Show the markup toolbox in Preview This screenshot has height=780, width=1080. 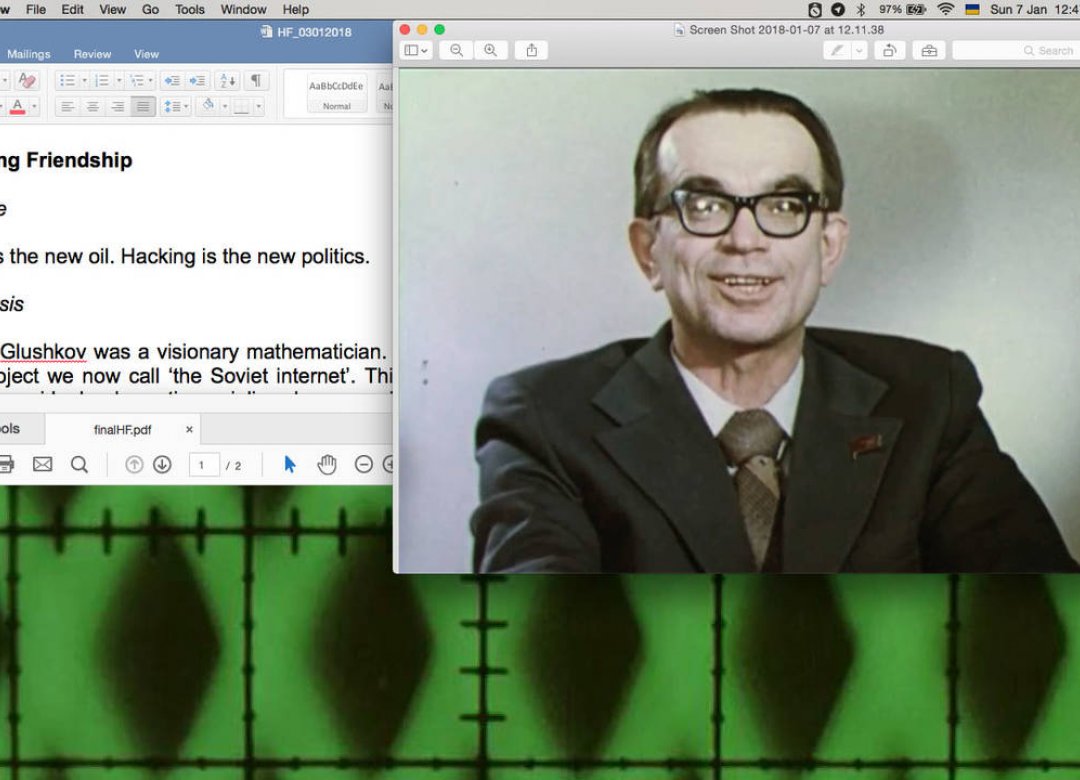tap(929, 50)
